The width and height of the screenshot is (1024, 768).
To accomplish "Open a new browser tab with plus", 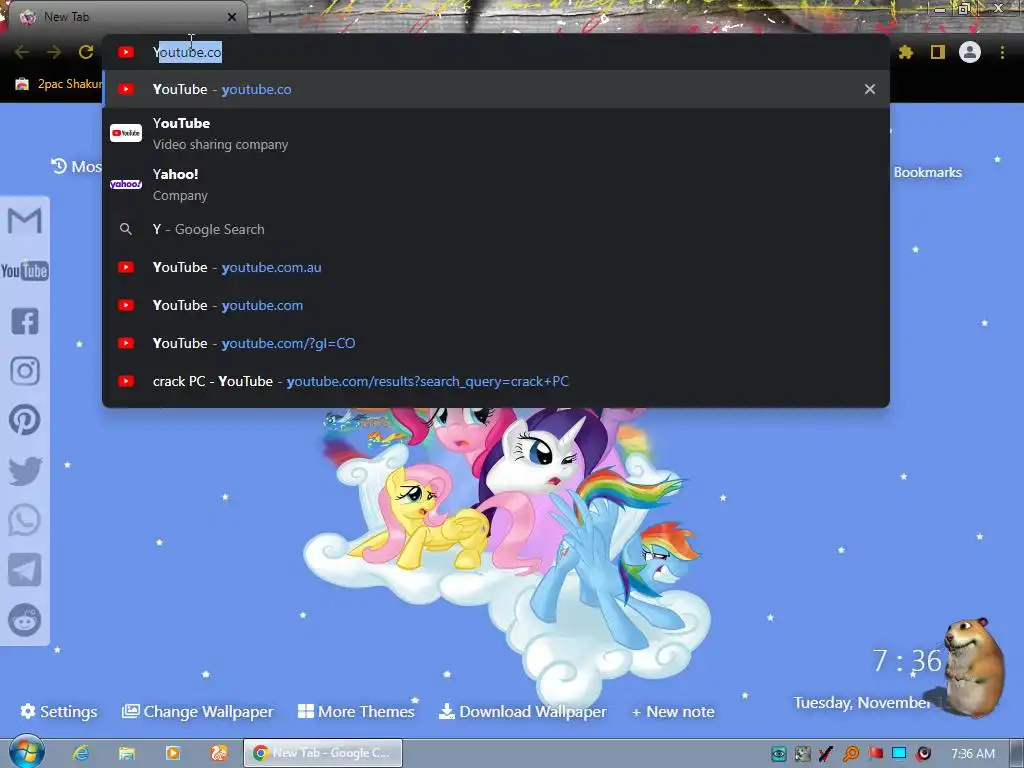I will click(x=269, y=17).
